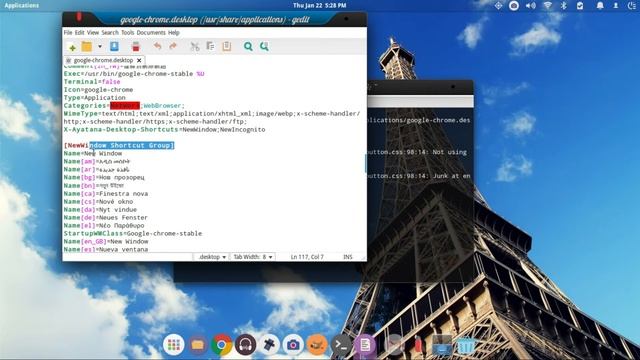Copy the selected text
The height and width of the screenshot is (360, 640).
(x=211, y=47)
